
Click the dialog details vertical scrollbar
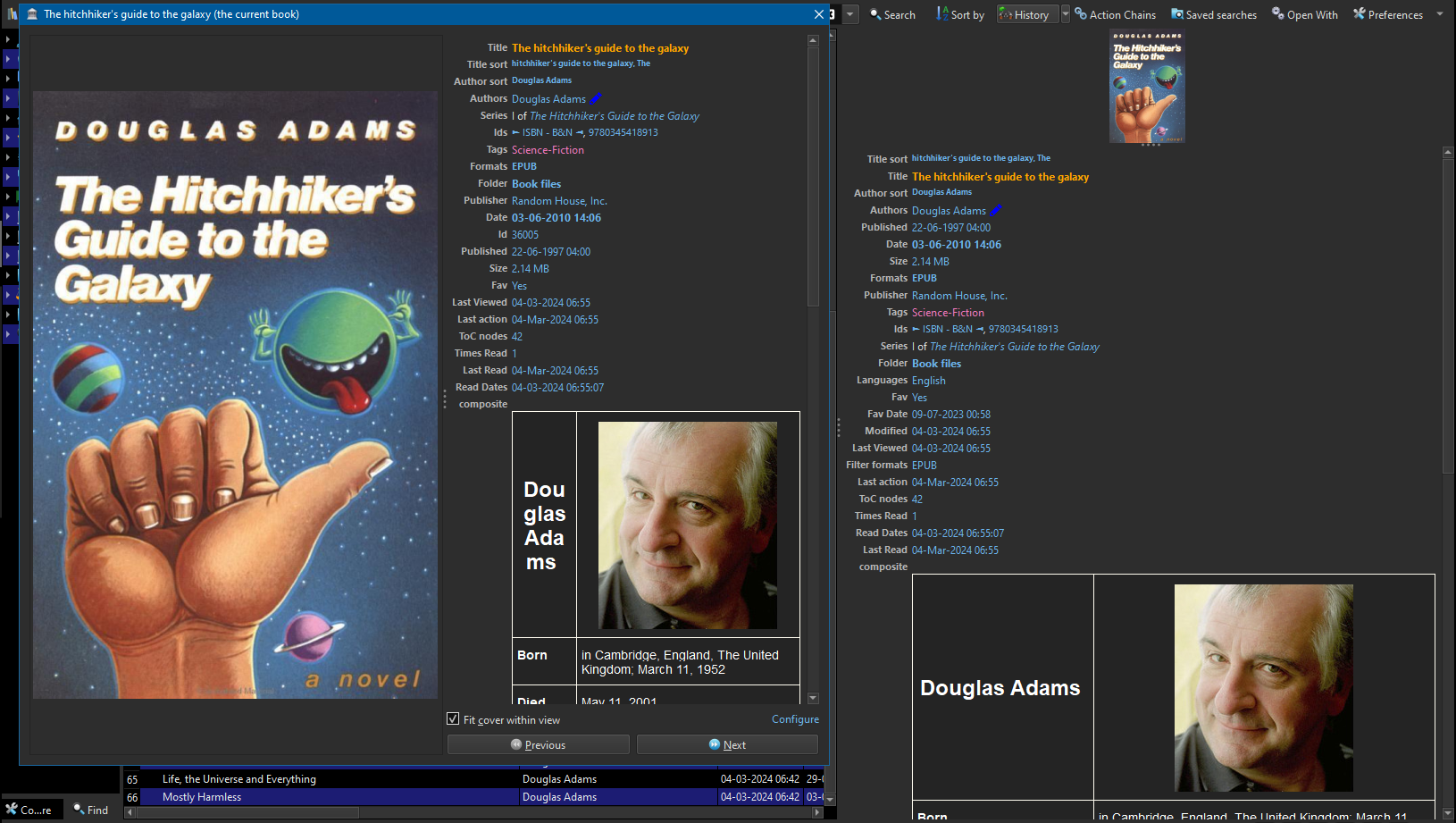[813, 176]
